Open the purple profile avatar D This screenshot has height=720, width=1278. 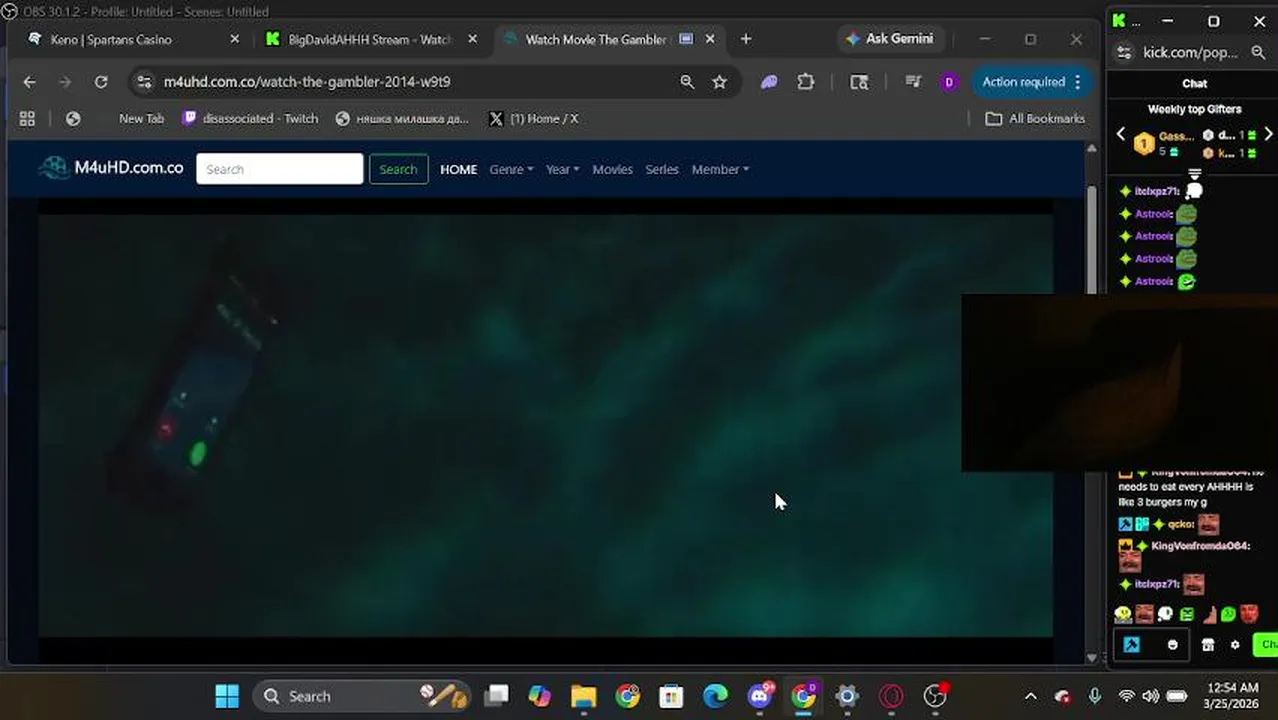pos(949,82)
